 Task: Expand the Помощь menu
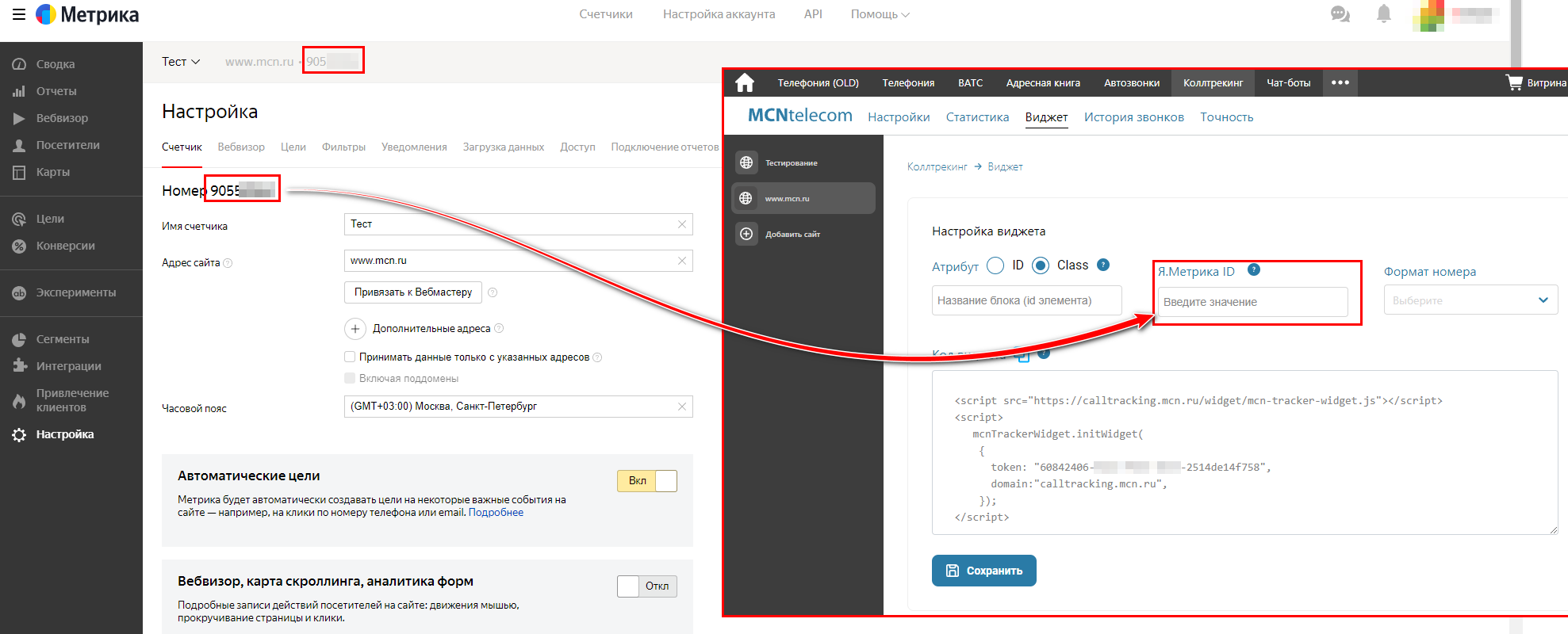(880, 14)
